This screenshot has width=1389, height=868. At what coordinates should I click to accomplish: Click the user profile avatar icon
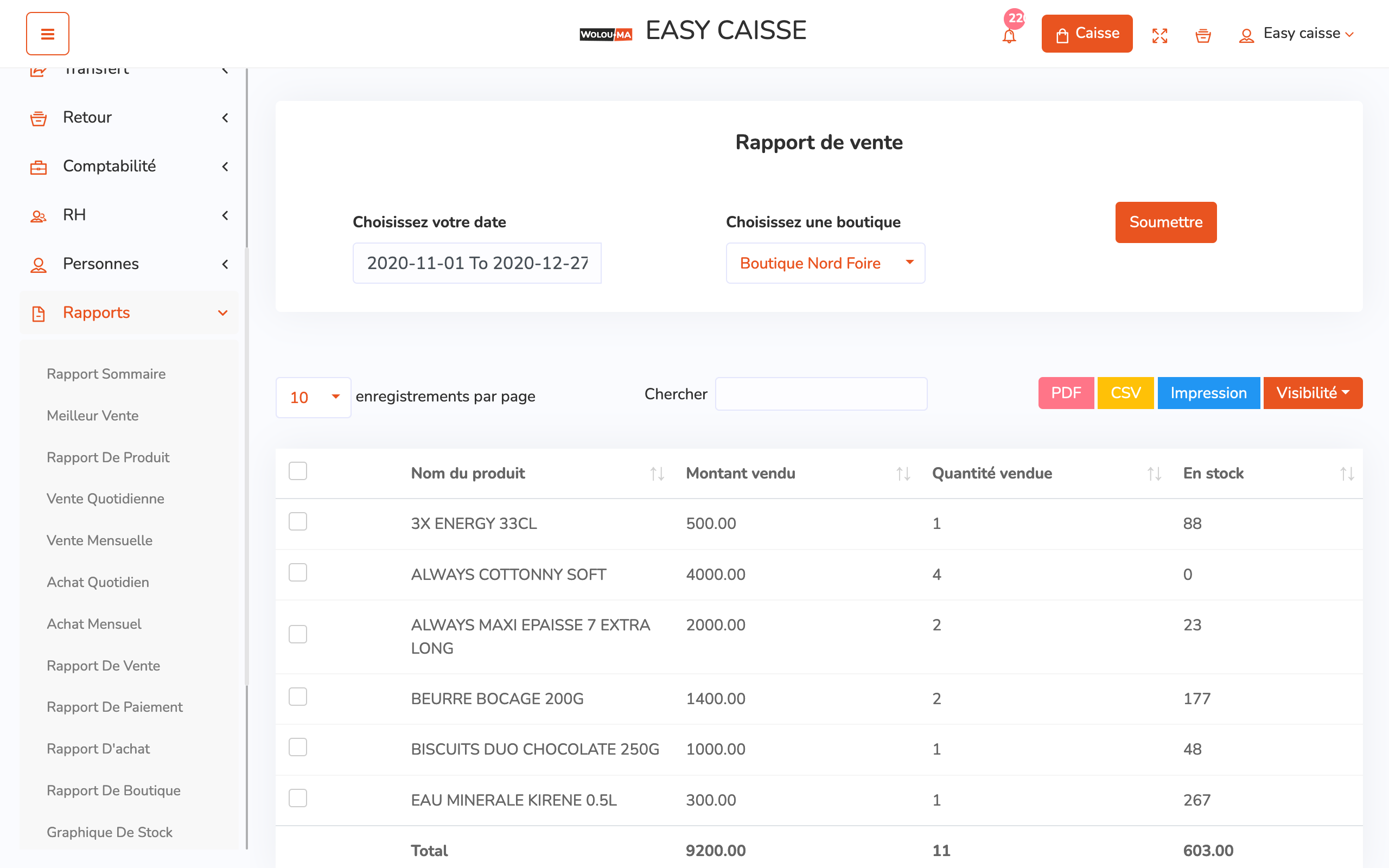pos(1246,36)
